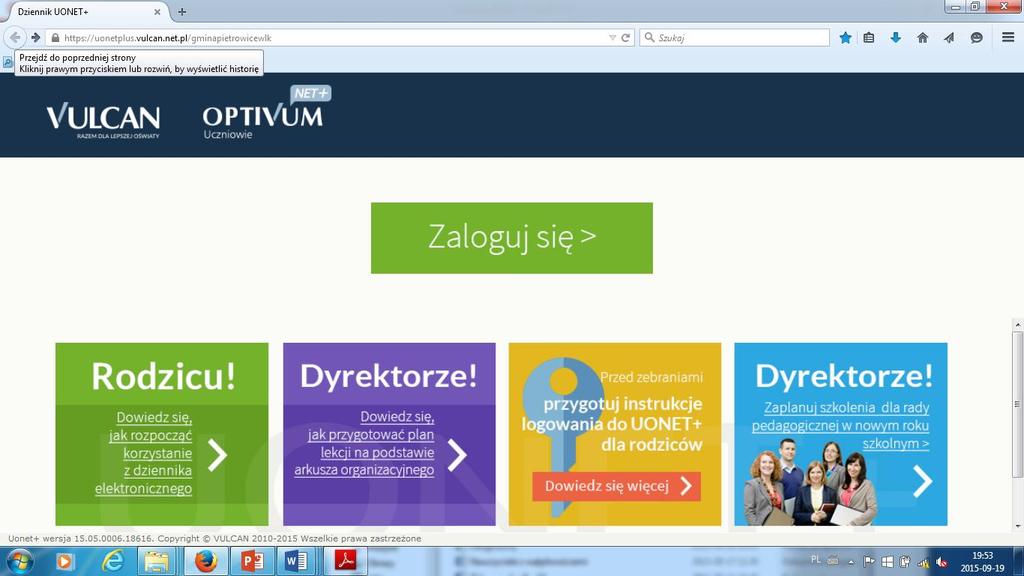Screen dimensions: 1024x576
Task: Click the Action Center flag icon
Action: pos(869,562)
